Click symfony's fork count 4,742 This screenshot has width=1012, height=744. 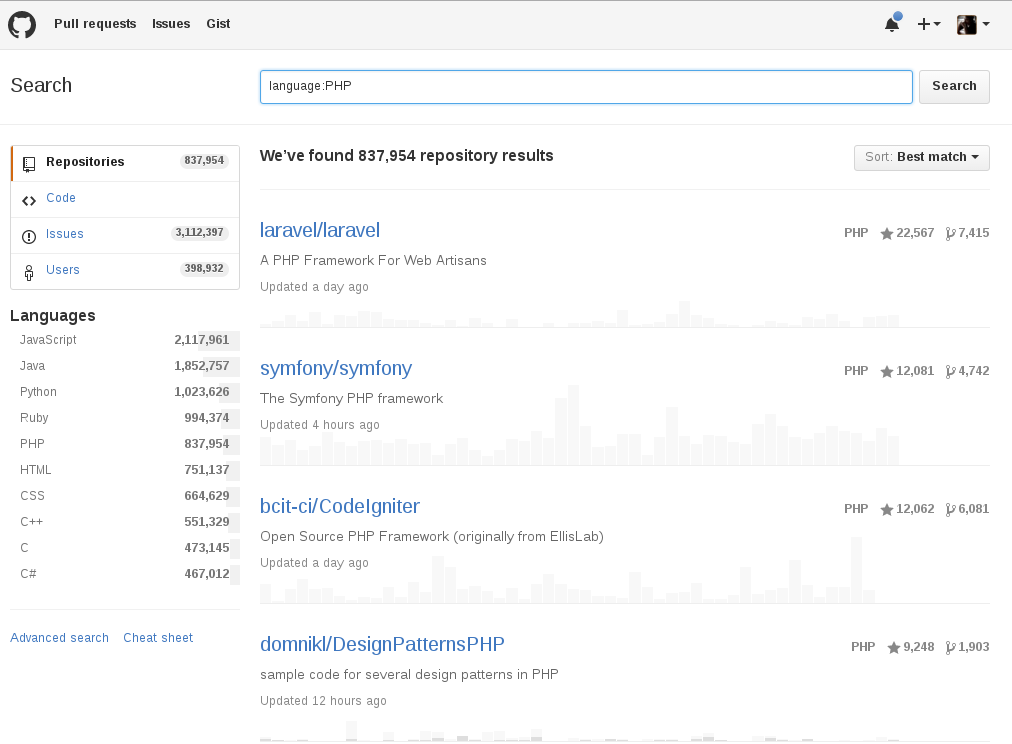pos(967,371)
